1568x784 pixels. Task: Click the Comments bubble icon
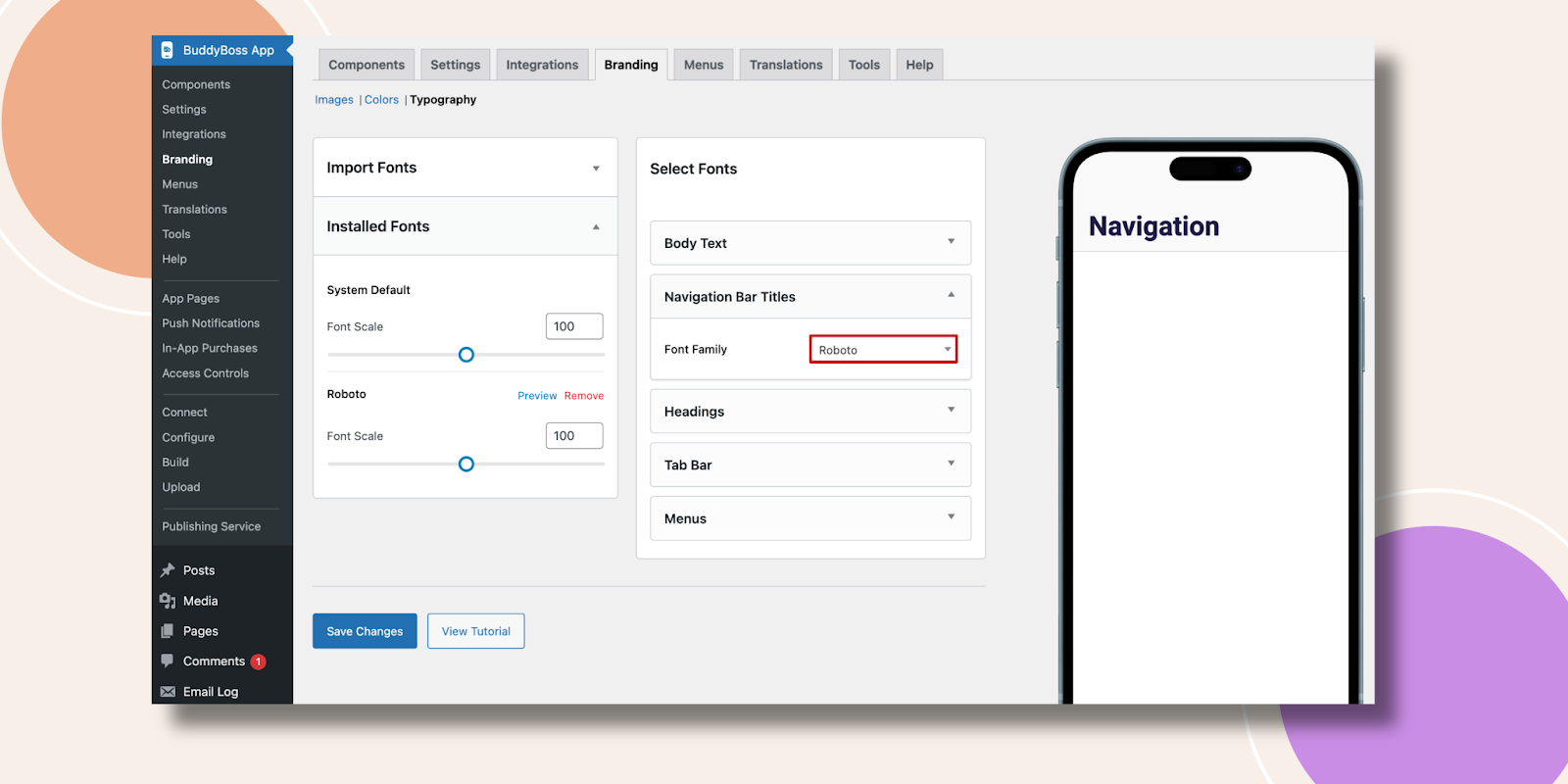click(168, 661)
